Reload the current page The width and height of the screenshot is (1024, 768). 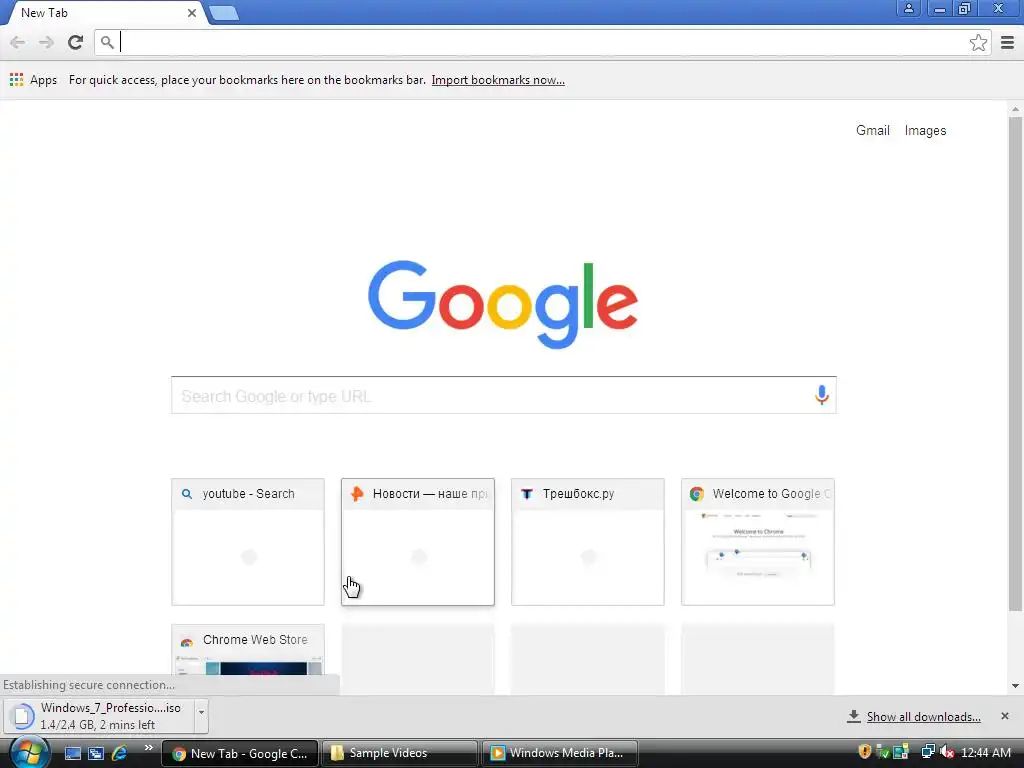pyautogui.click(x=75, y=42)
